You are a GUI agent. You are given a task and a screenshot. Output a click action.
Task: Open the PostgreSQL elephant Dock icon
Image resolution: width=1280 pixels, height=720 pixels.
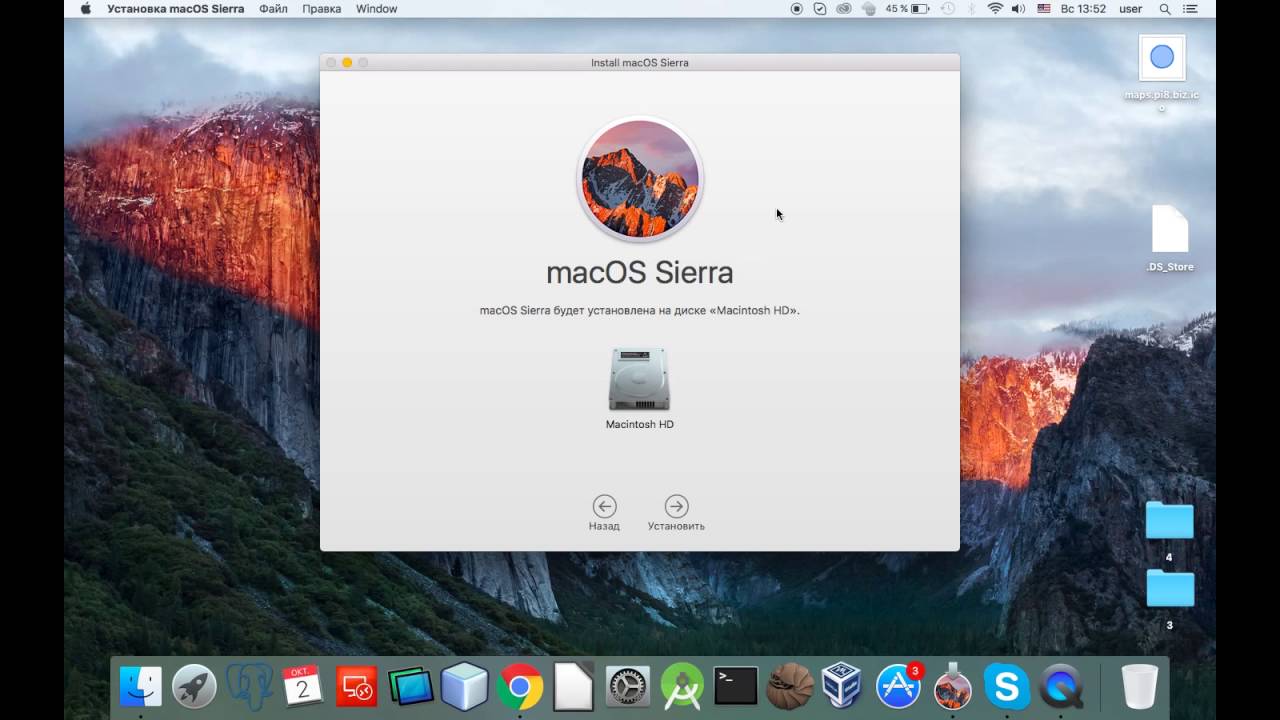point(248,687)
